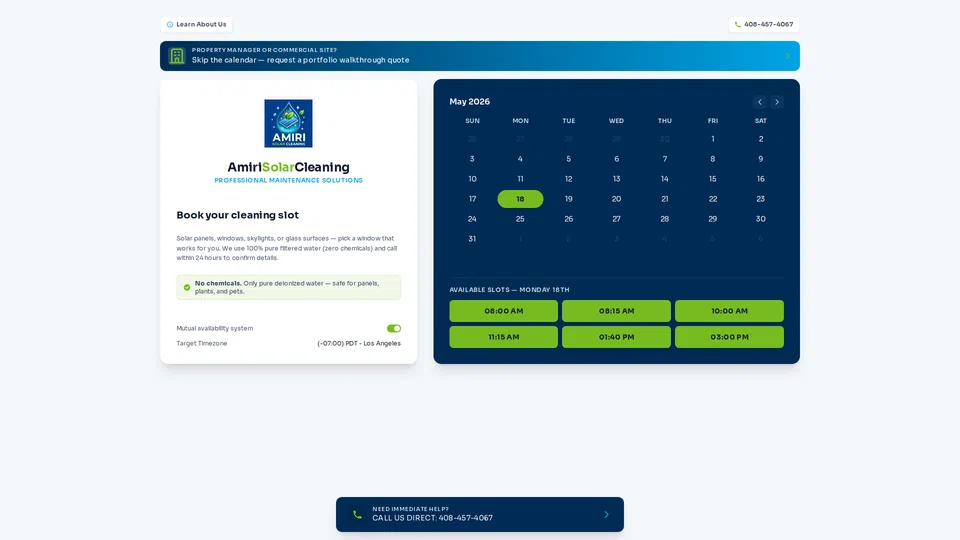The image size is (960, 540).
Task: Choose the 03:00 PM time slot
Action: tap(729, 337)
